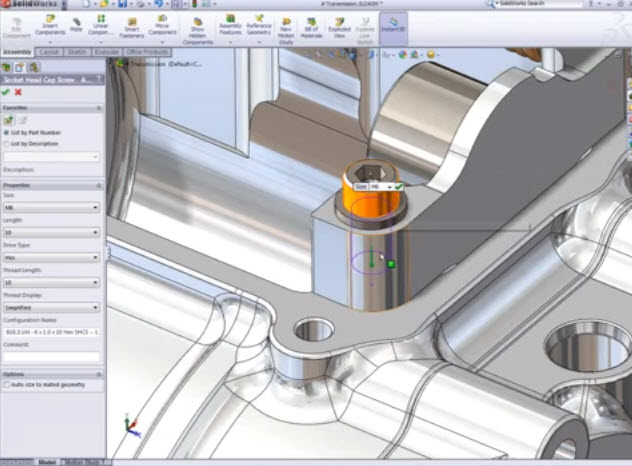The width and height of the screenshot is (632, 466).
Task: Click the Comment input field
Action: 51,357
